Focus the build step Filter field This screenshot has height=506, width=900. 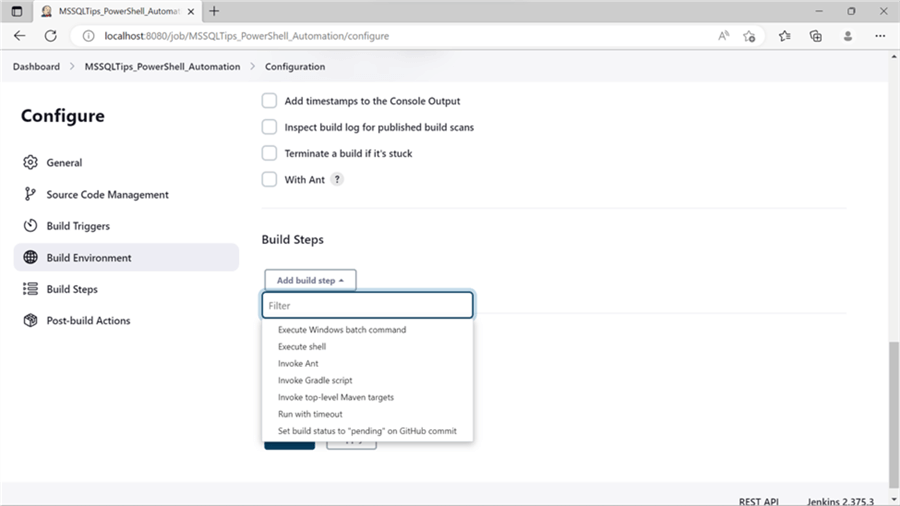(367, 305)
